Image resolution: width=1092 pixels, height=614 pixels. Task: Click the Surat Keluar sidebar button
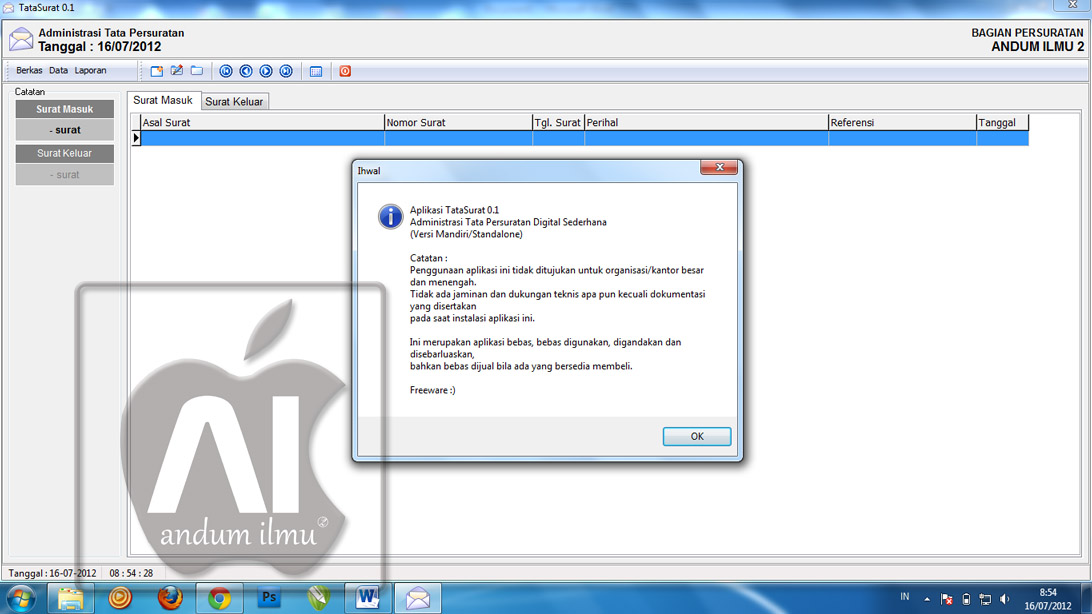point(65,153)
